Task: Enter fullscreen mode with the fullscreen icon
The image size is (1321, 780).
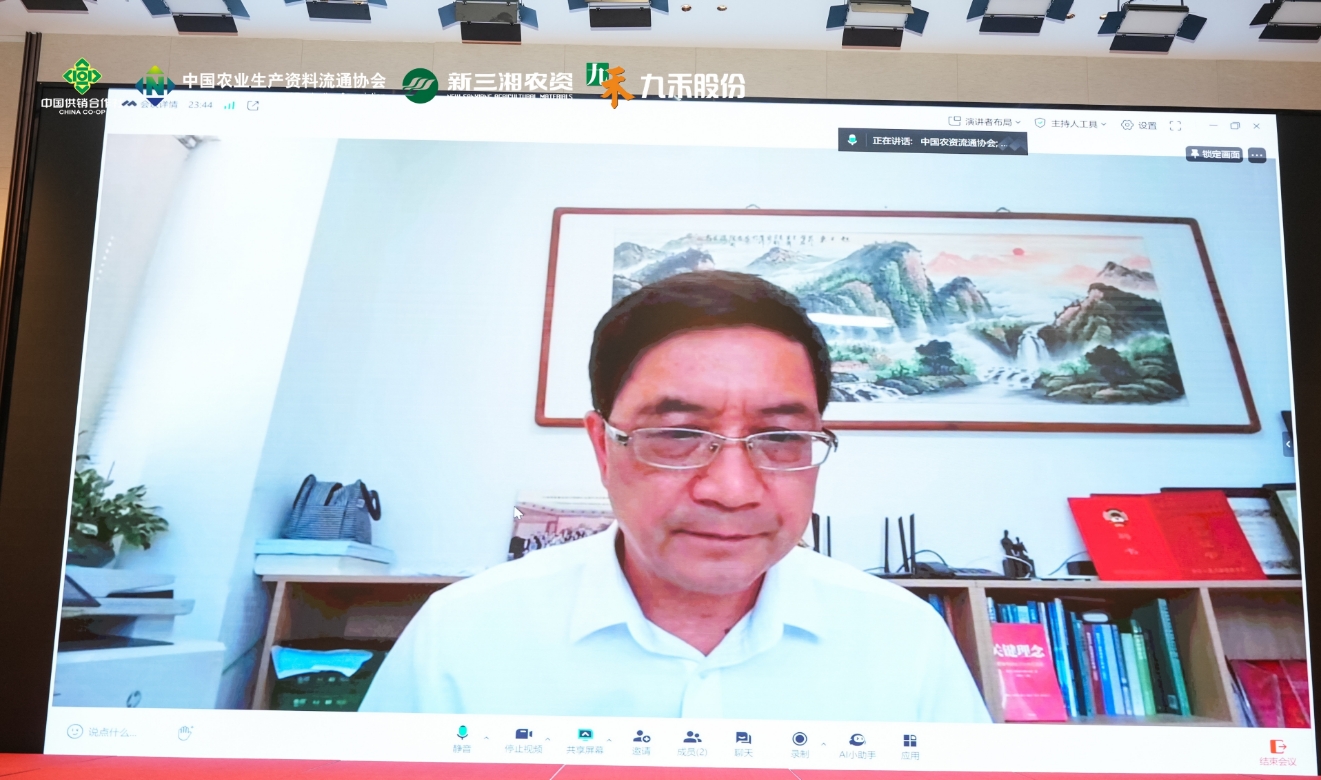Action: (1175, 125)
